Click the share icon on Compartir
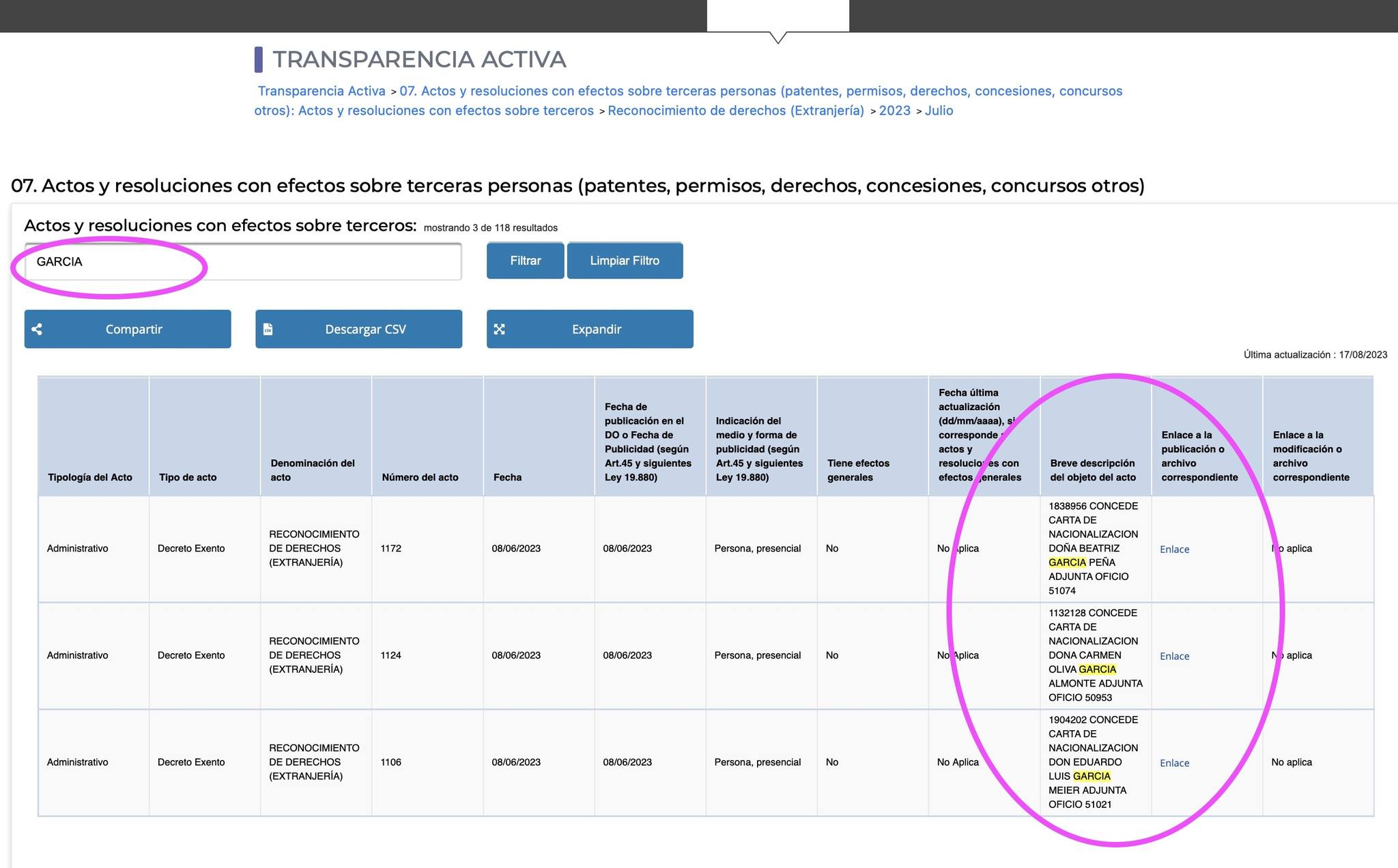1398x868 pixels. (x=38, y=329)
